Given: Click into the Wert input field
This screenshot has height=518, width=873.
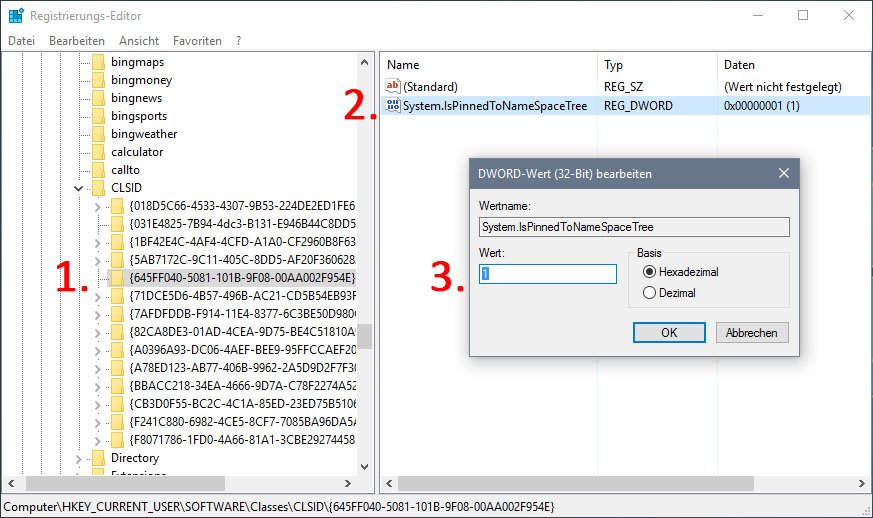Looking at the screenshot, I should pos(547,274).
